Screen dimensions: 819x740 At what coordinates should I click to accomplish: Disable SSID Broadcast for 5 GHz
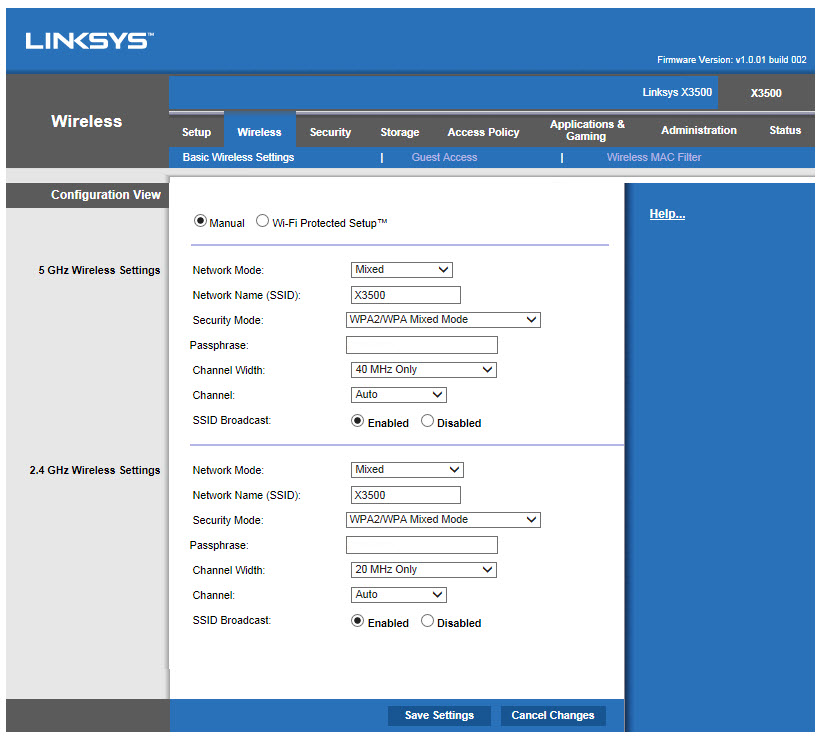click(427, 421)
